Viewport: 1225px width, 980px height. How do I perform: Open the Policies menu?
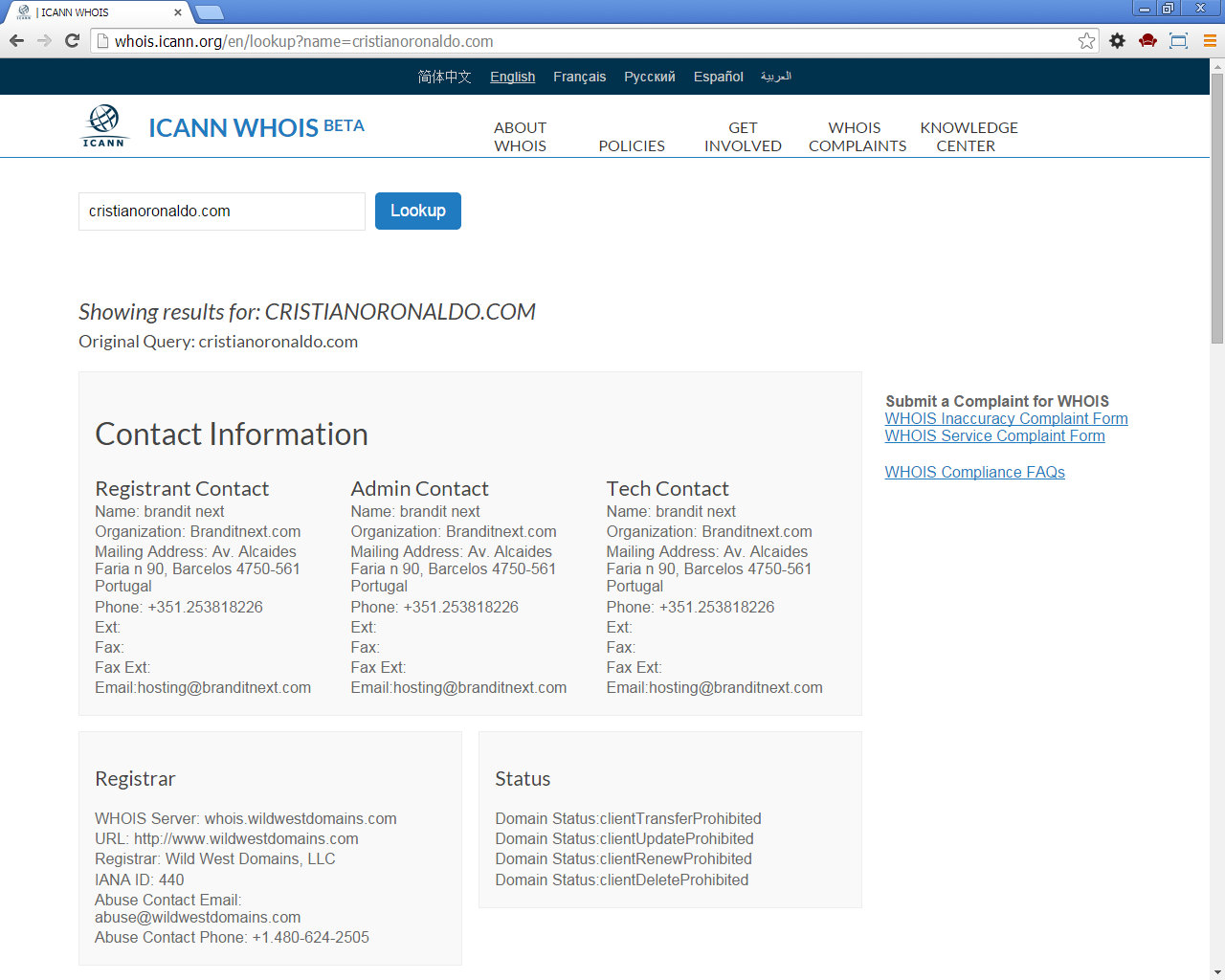tap(632, 145)
